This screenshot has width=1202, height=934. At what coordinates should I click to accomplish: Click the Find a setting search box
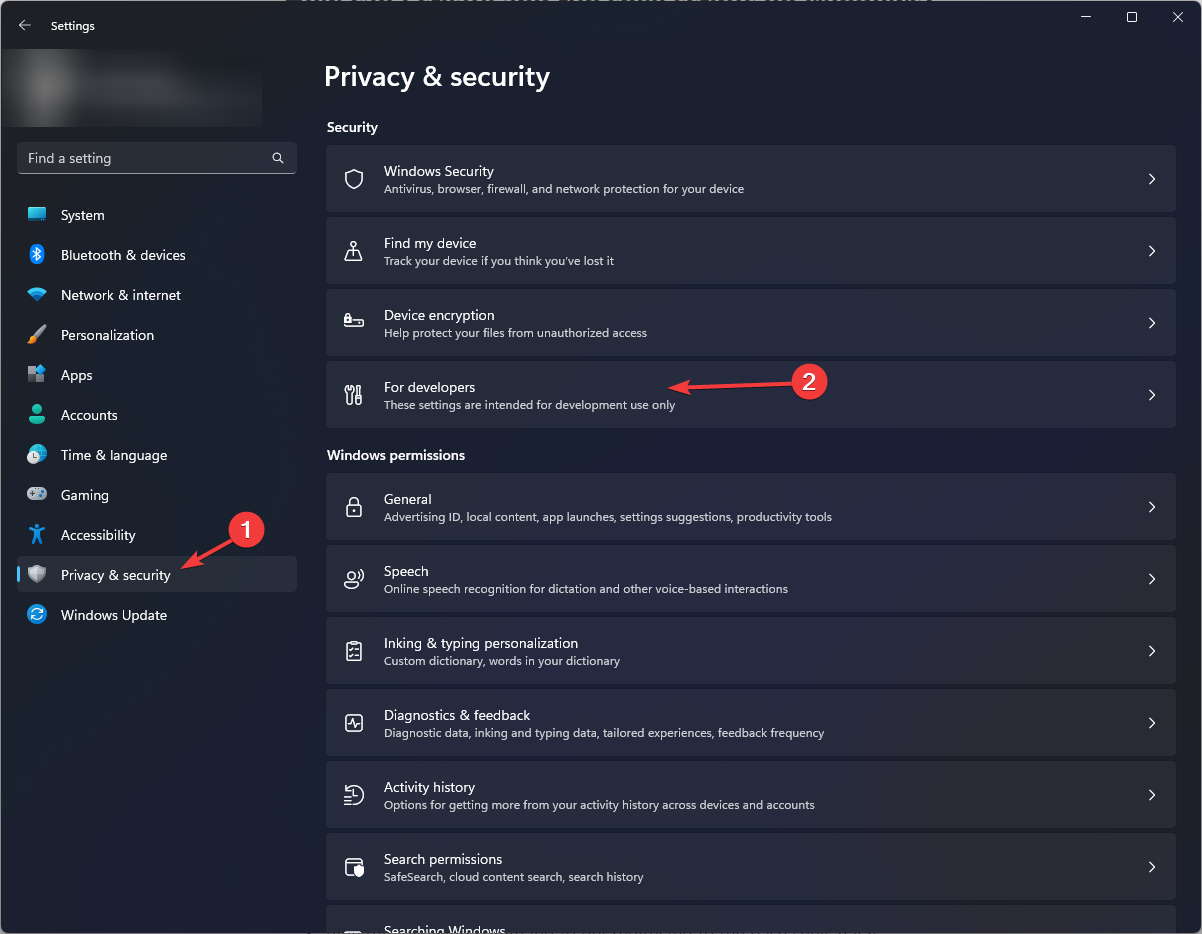(x=156, y=158)
